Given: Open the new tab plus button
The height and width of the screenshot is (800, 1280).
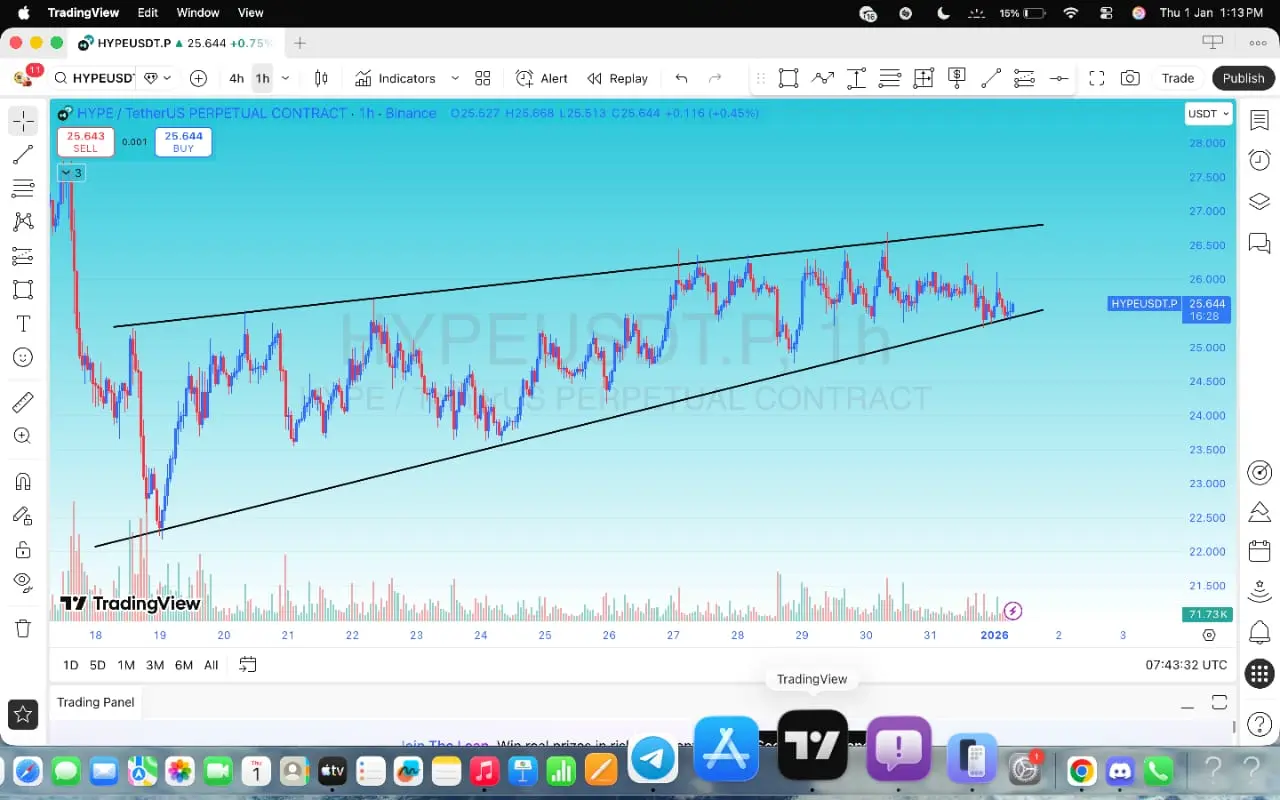Looking at the screenshot, I should click(x=300, y=43).
